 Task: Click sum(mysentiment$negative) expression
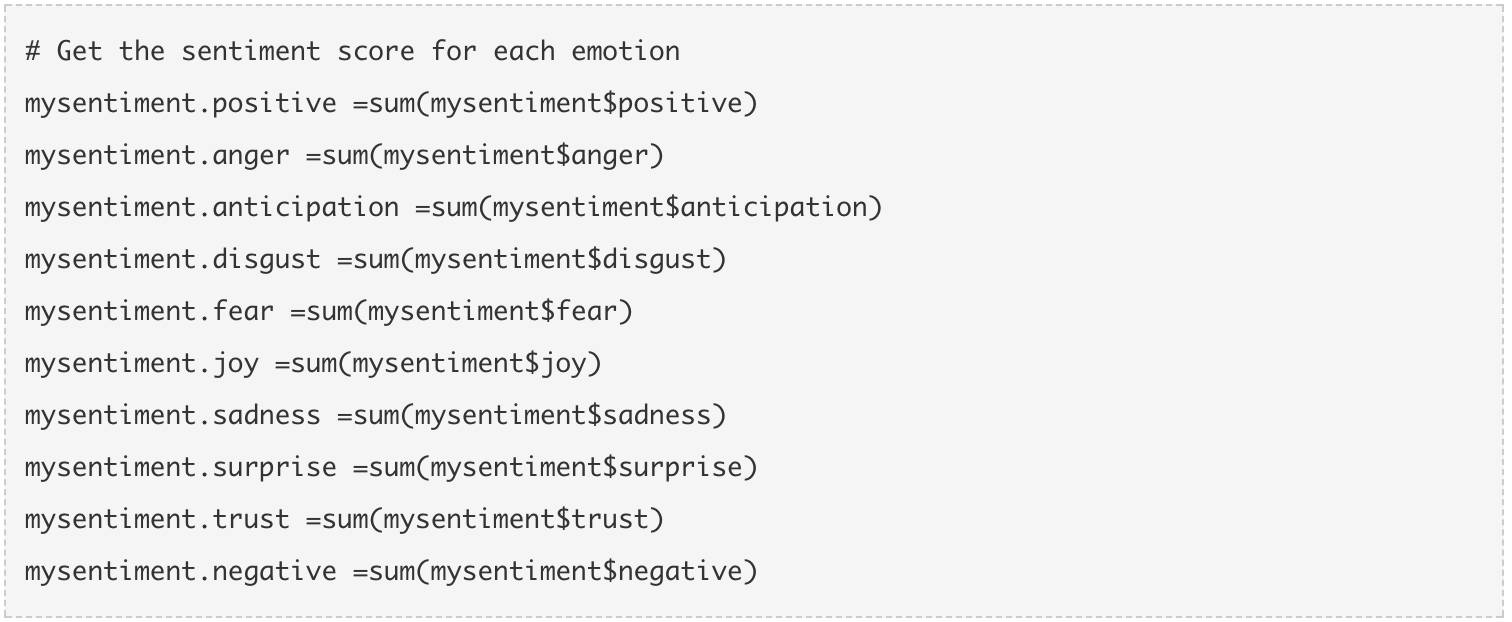point(564,571)
